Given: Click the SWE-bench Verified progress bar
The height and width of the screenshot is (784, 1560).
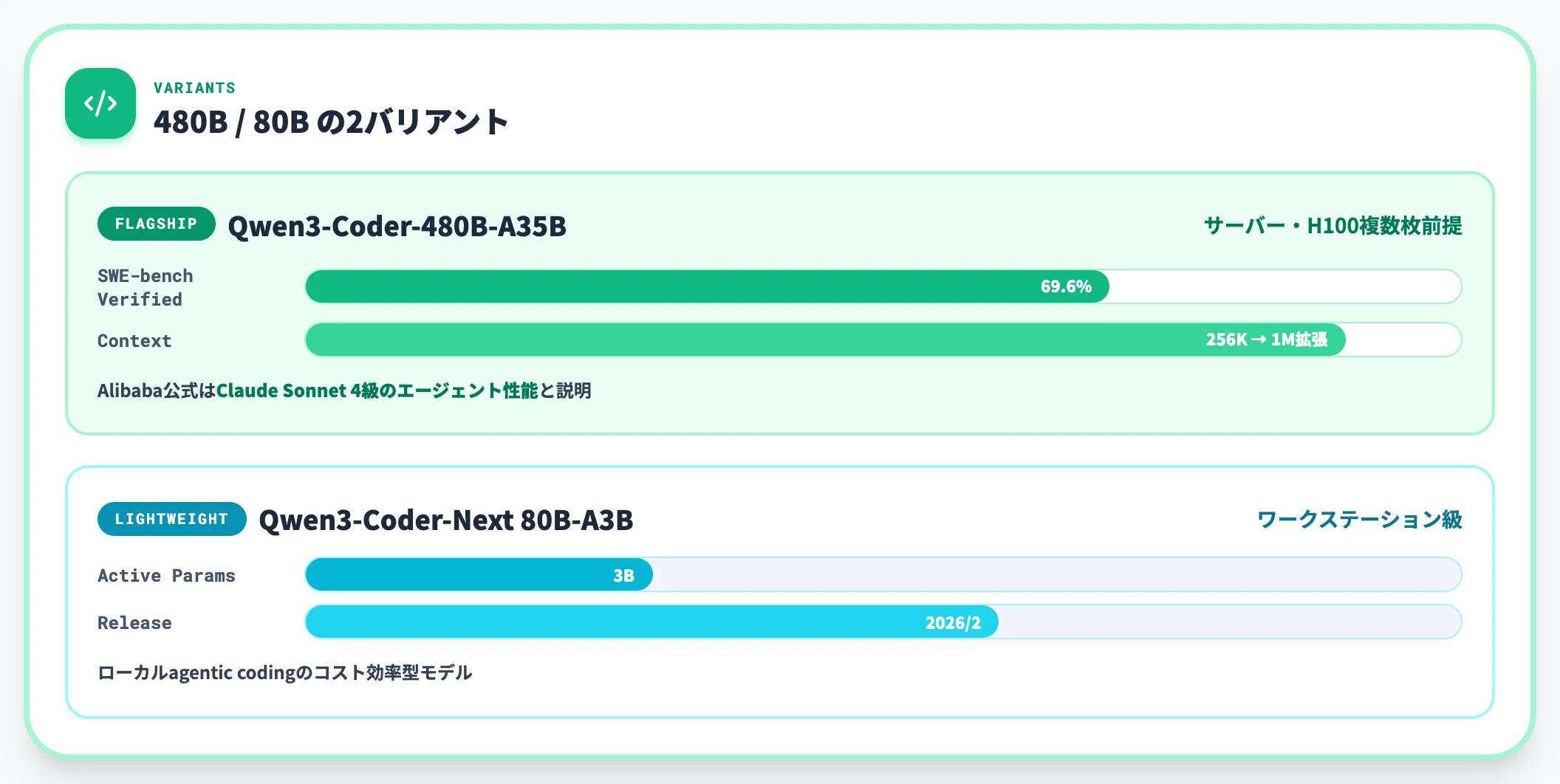Looking at the screenshot, I should [x=883, y=286].
